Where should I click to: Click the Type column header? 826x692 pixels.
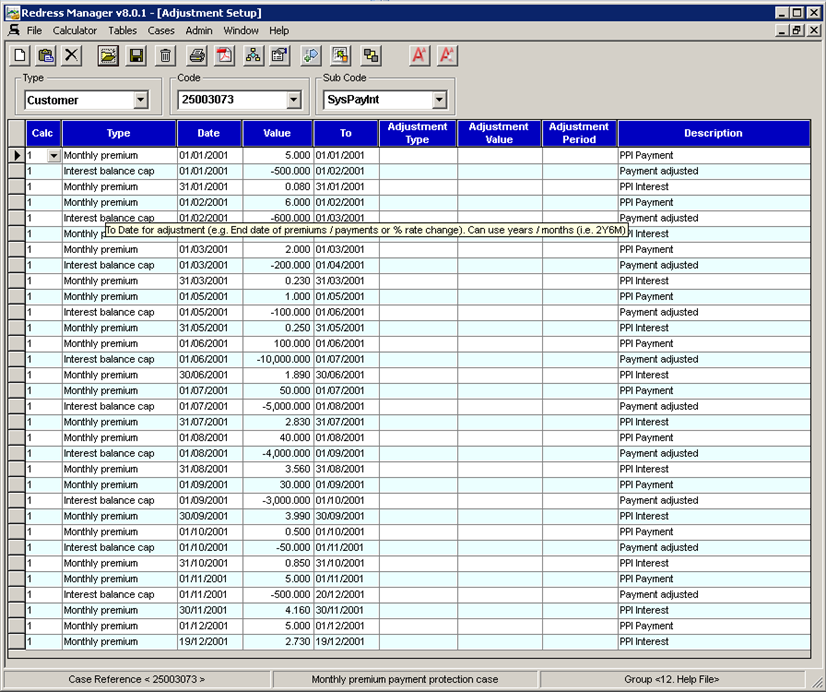pyautogui.click(x=119, y=133)
